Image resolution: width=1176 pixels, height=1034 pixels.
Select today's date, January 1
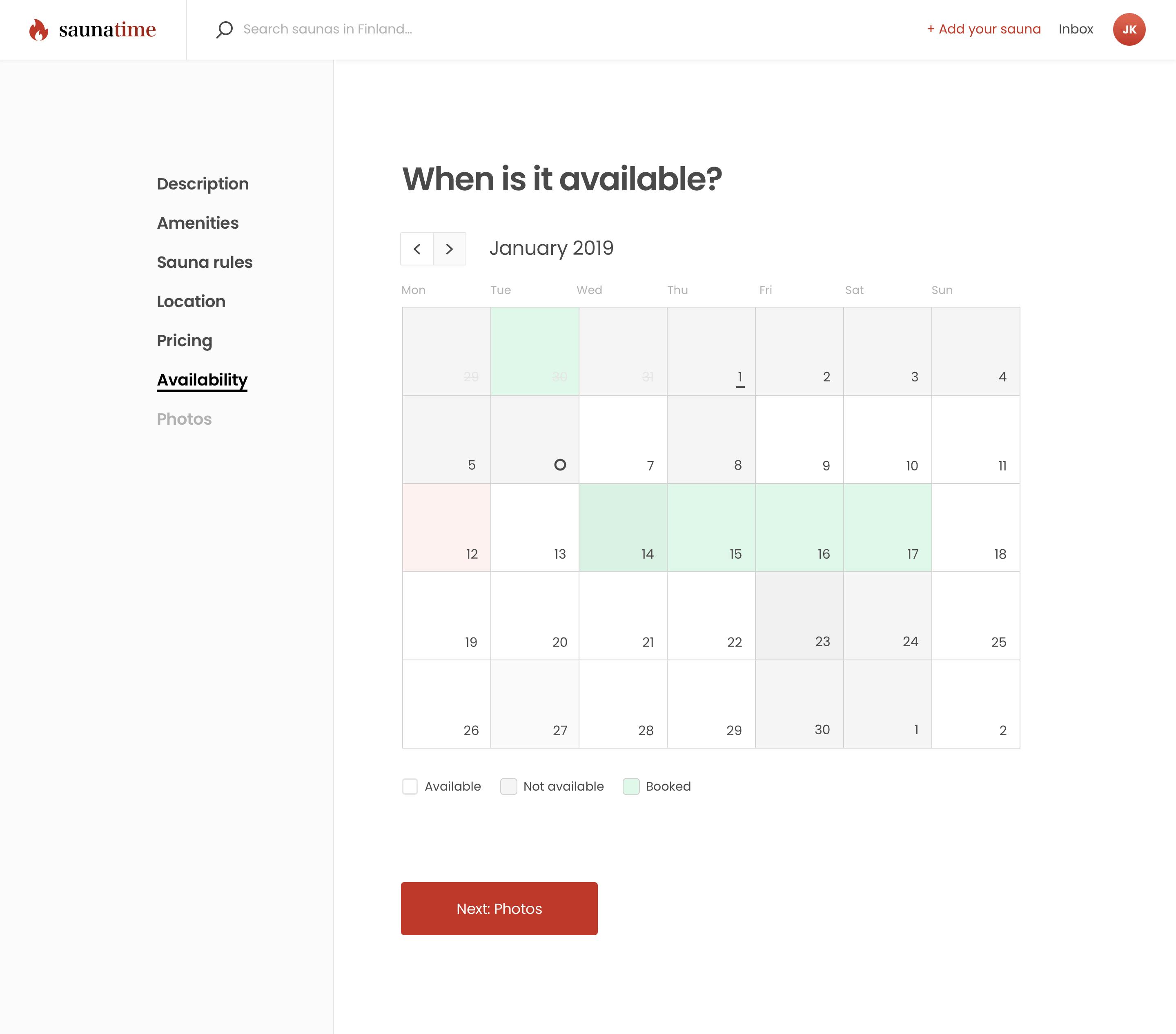point(711,351)
